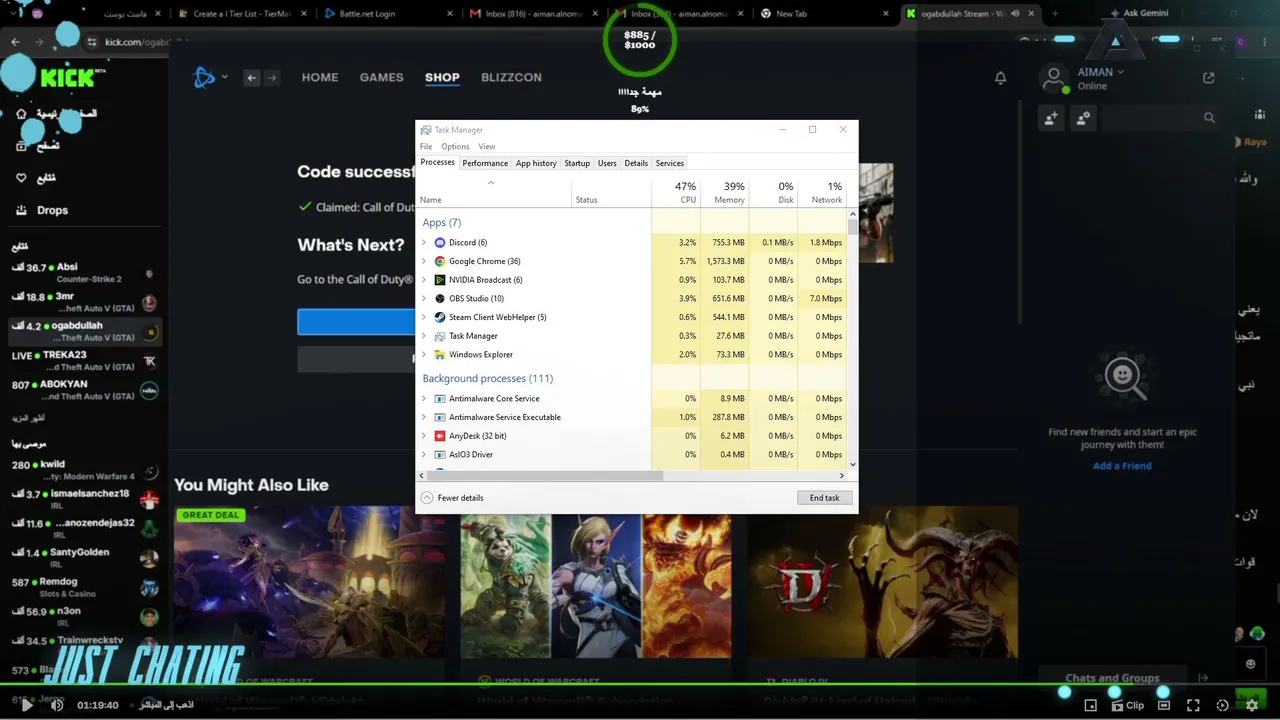
Task: Click the OBS Studio icon in Task Manager
Action: 440,299
